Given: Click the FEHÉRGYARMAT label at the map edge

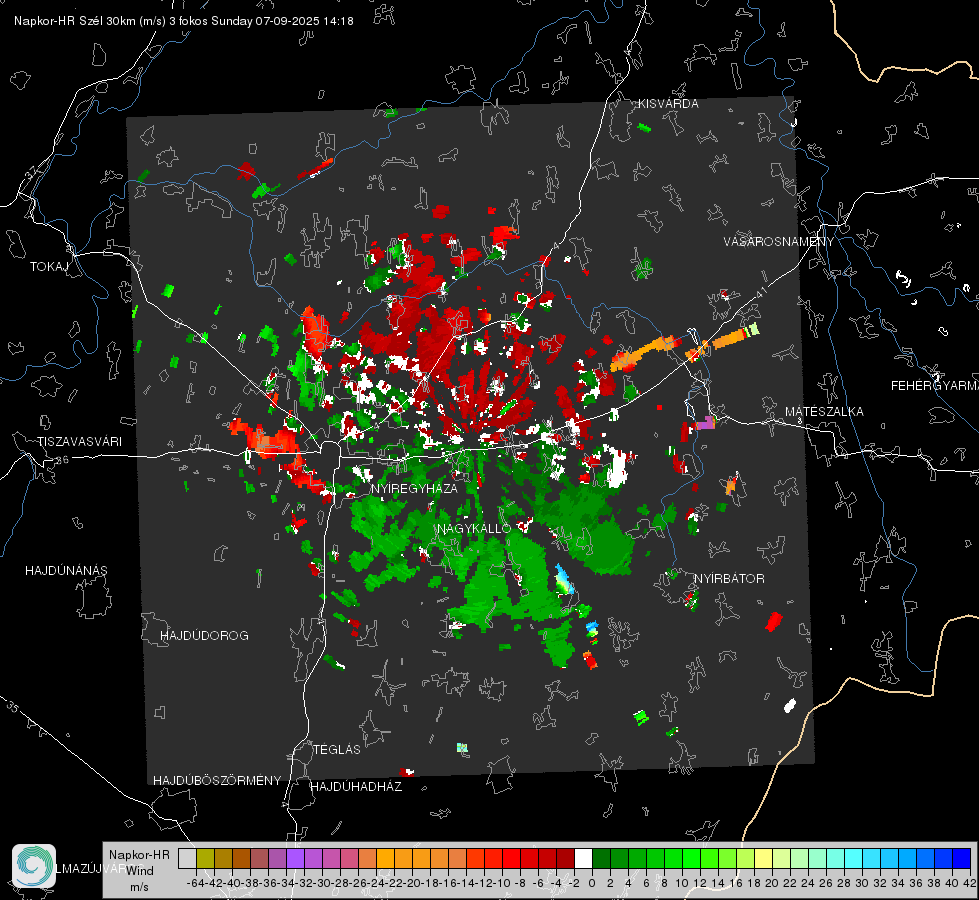Looking at the screenshot, I should point(934,386).
